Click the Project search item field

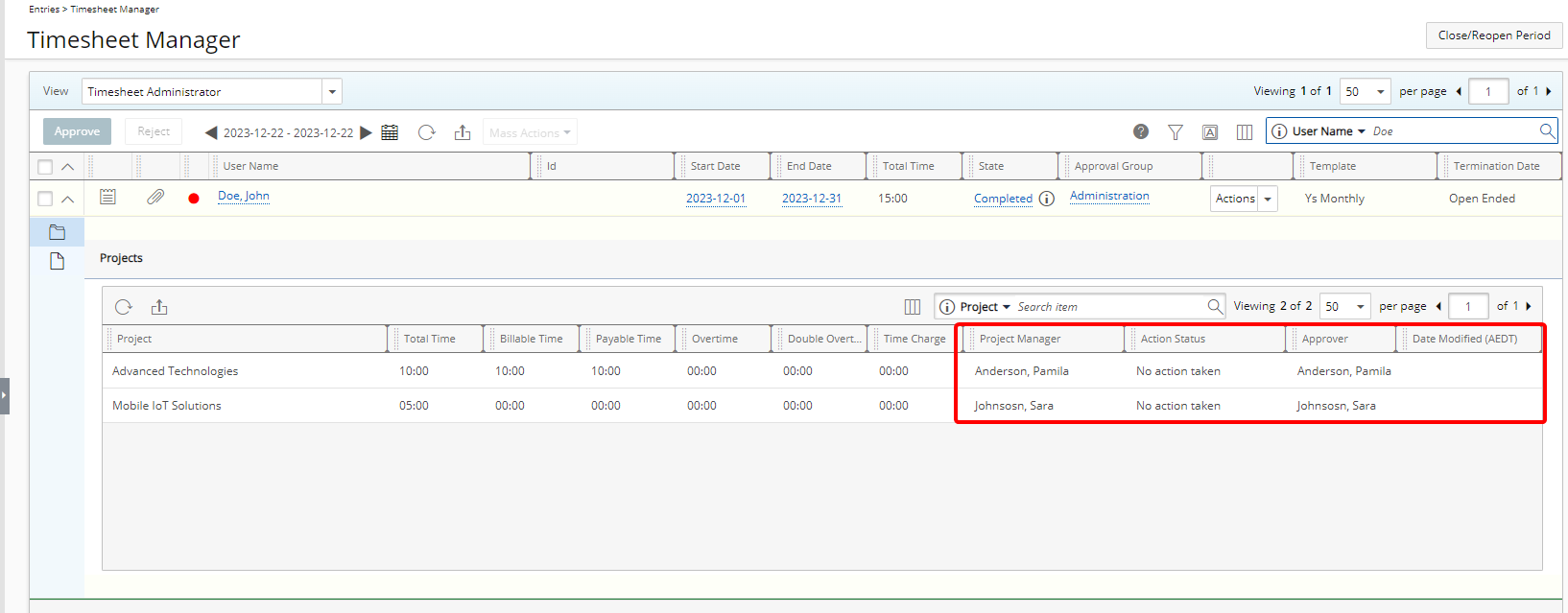1108,307
